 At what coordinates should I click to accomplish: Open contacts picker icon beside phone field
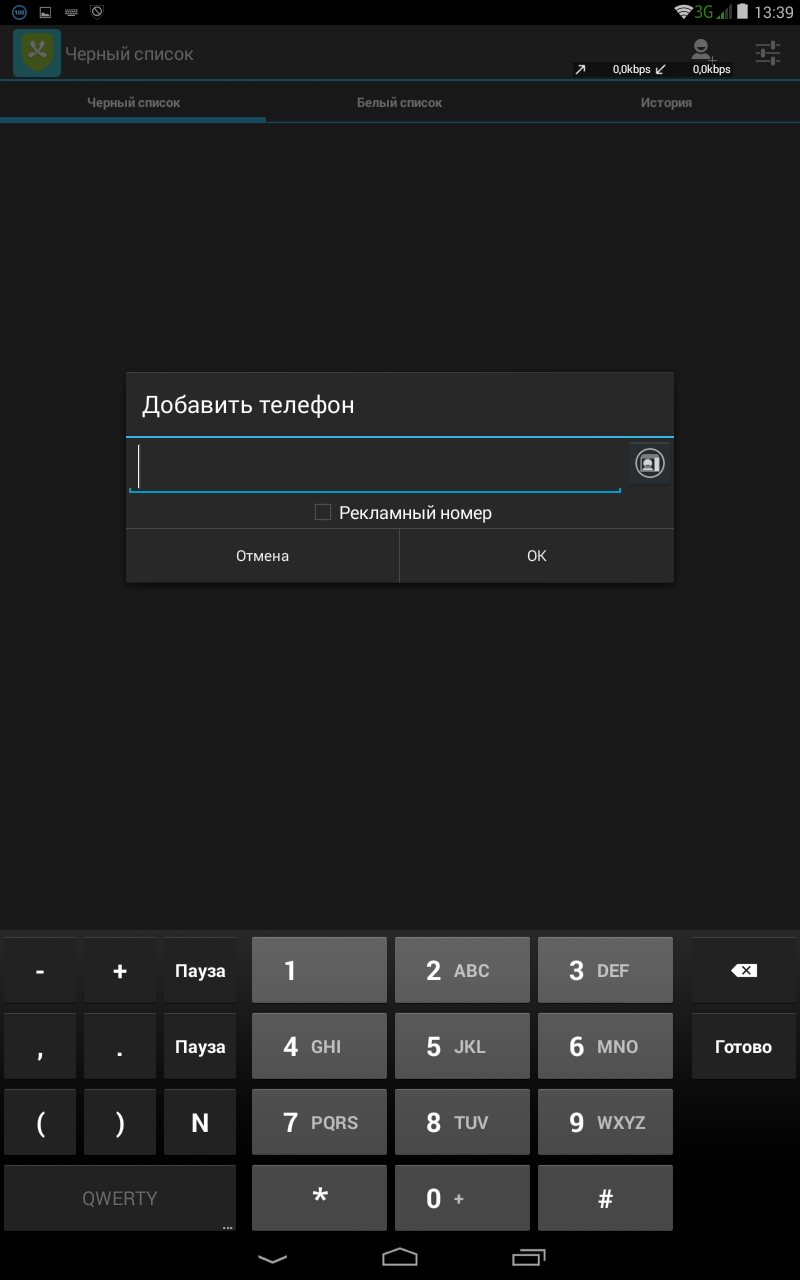tap(650, 463)
